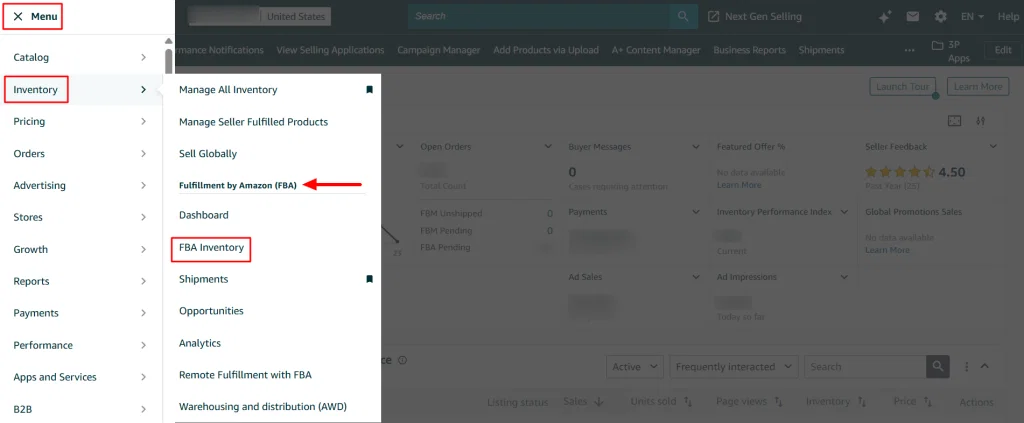
Task: Expand the B2B submenu chevron
Action: point(143,409)
